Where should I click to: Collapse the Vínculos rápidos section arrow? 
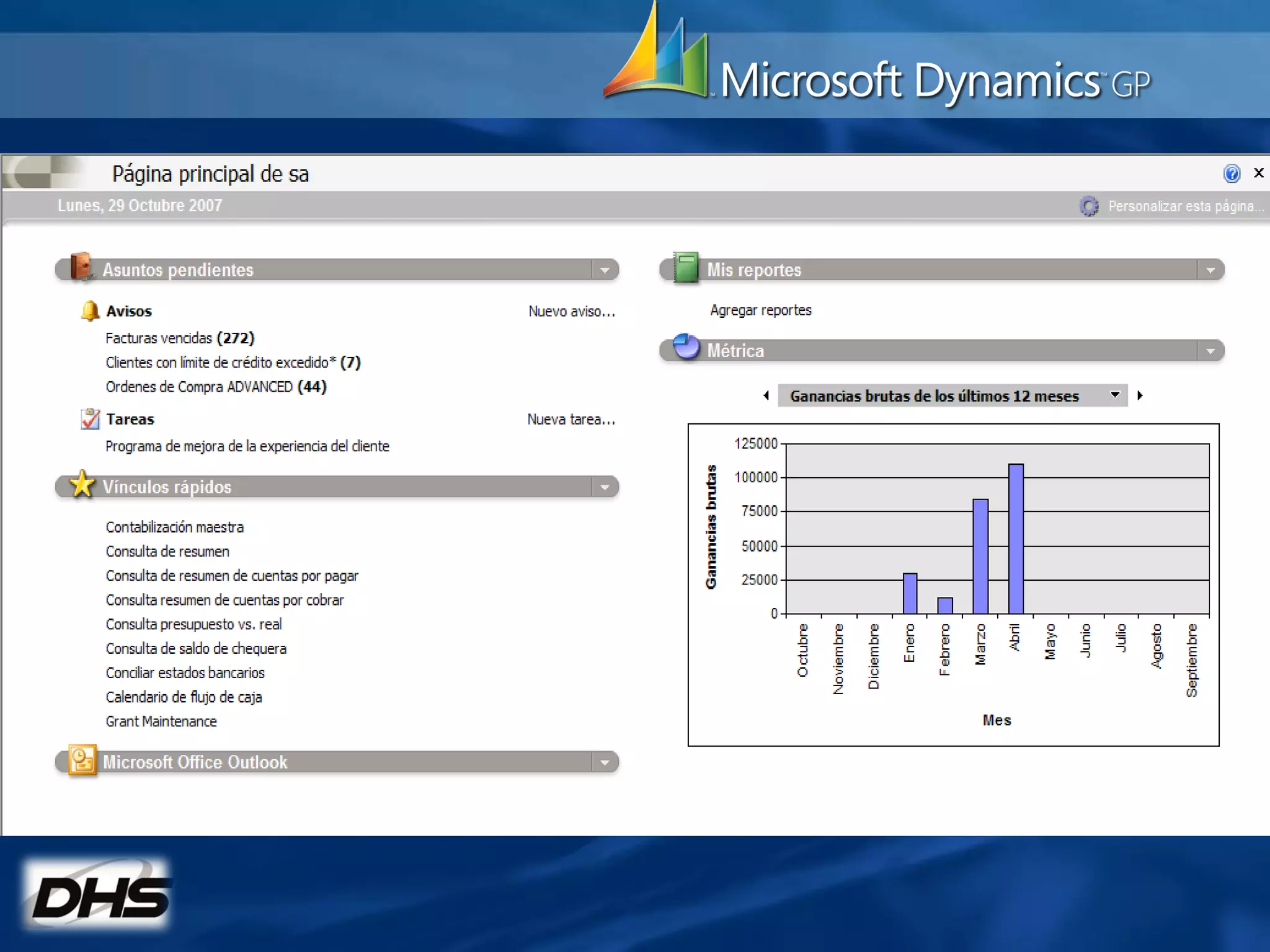click(605, 488)
